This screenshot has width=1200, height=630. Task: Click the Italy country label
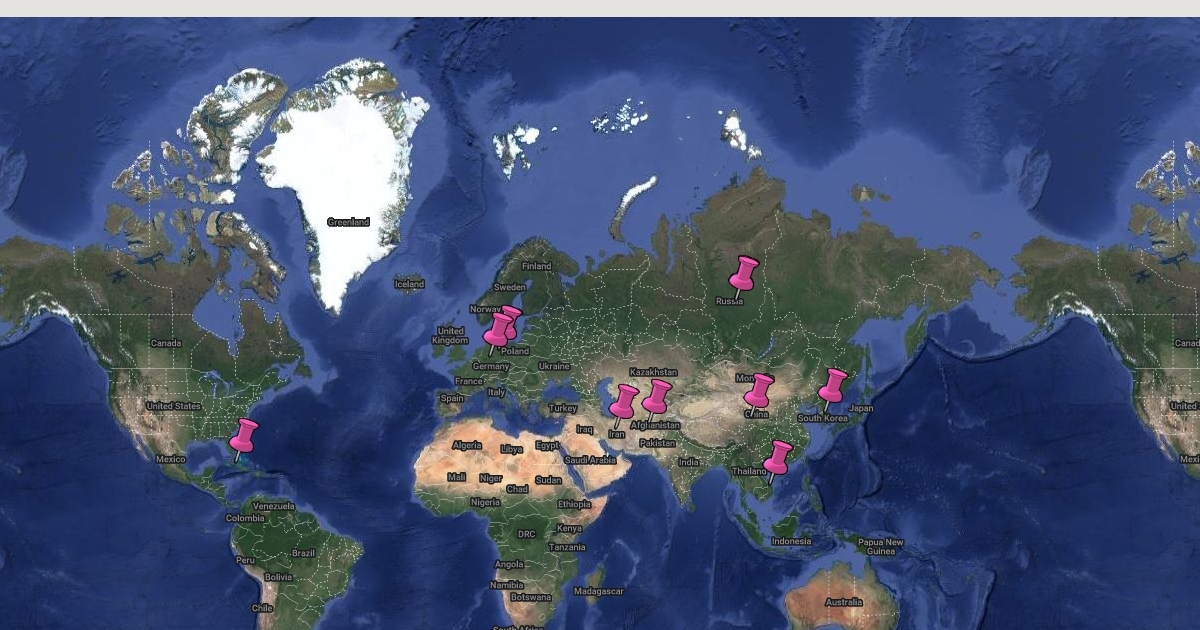(x=497, y=393)
